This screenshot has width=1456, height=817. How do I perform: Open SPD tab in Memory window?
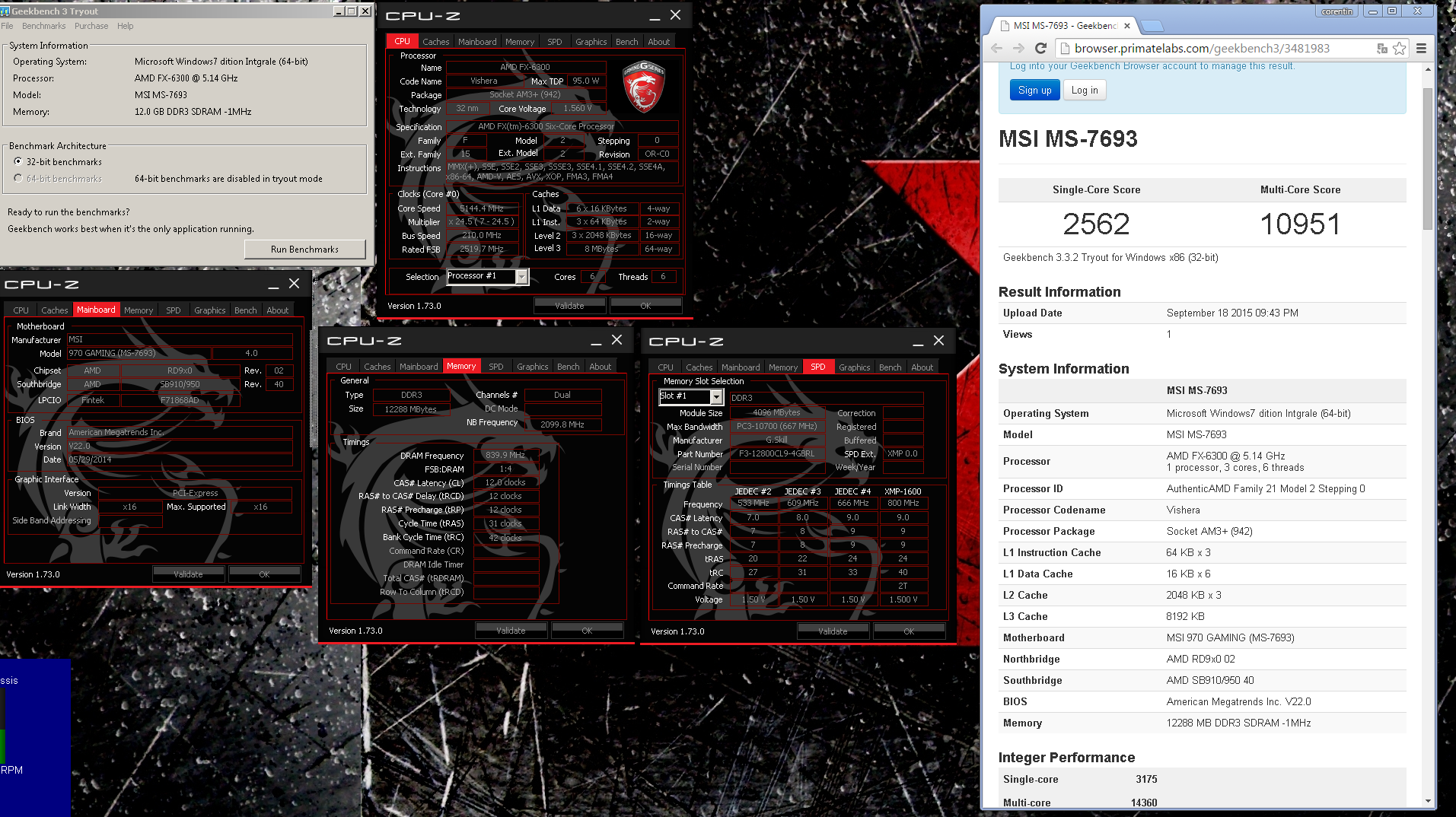[x=496, y=367]
